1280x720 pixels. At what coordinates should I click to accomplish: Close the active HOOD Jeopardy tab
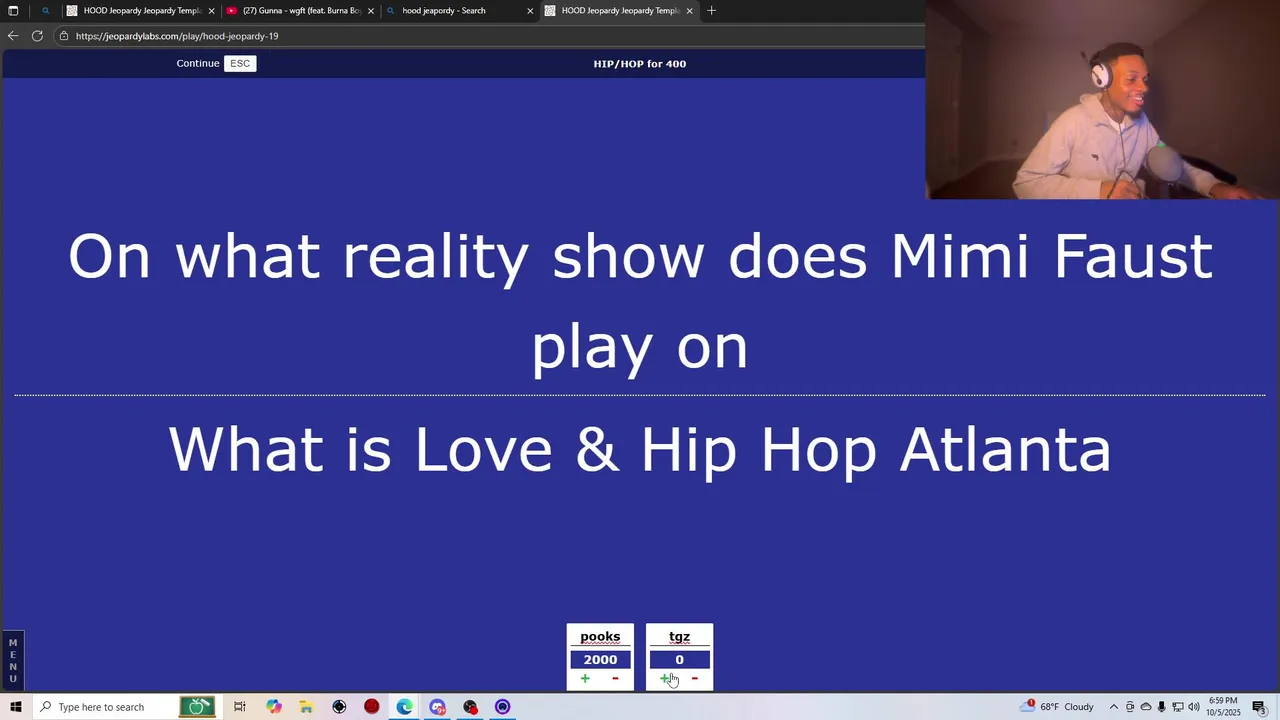pyautogui.click(x=689, y=11)
